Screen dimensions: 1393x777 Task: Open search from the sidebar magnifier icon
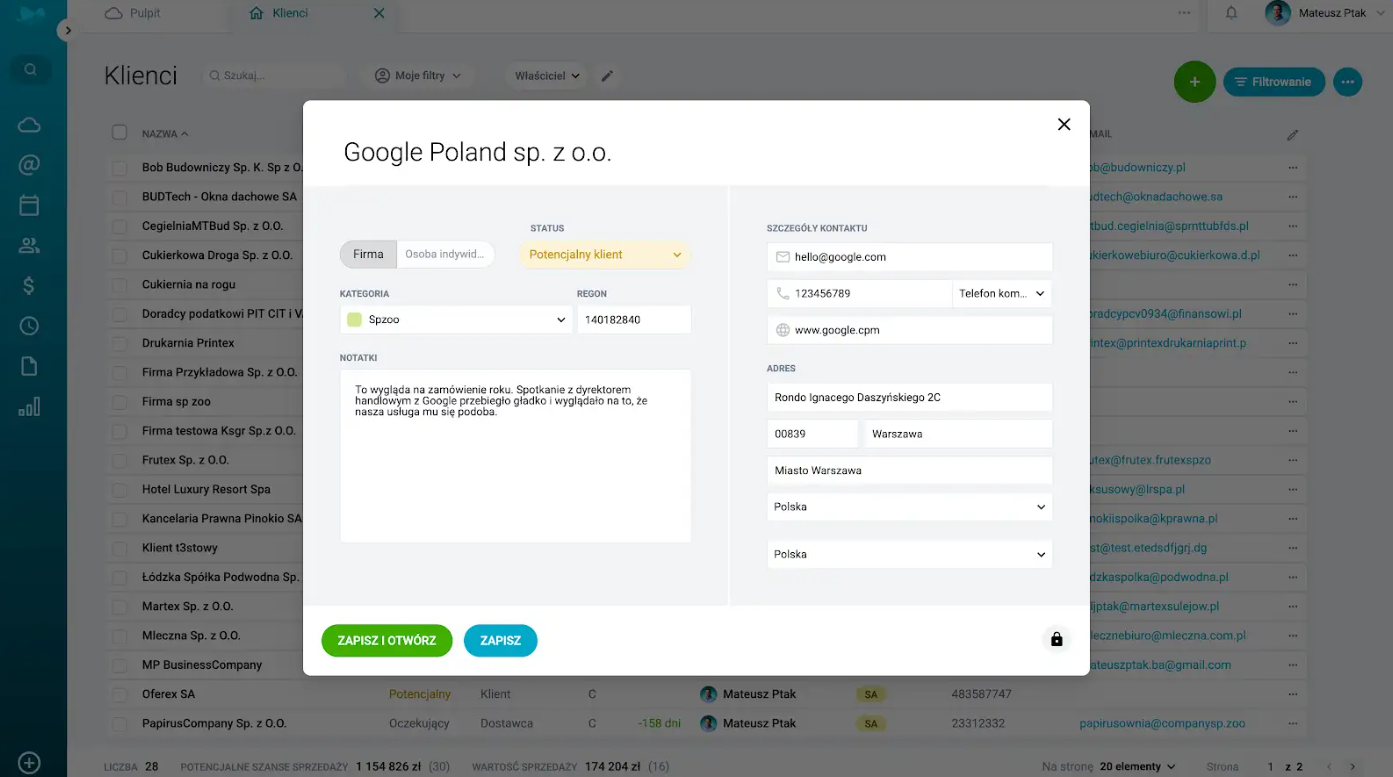pyautogui.click(x=30, y=70)
